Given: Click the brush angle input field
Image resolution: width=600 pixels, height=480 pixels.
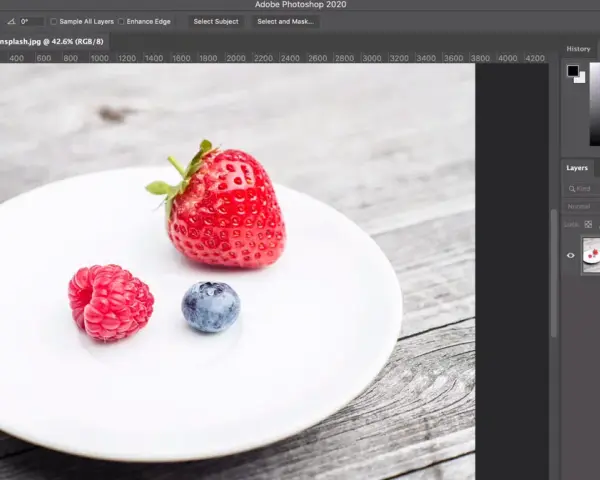Looking at the screenshot, I should [x=31, y=21].
